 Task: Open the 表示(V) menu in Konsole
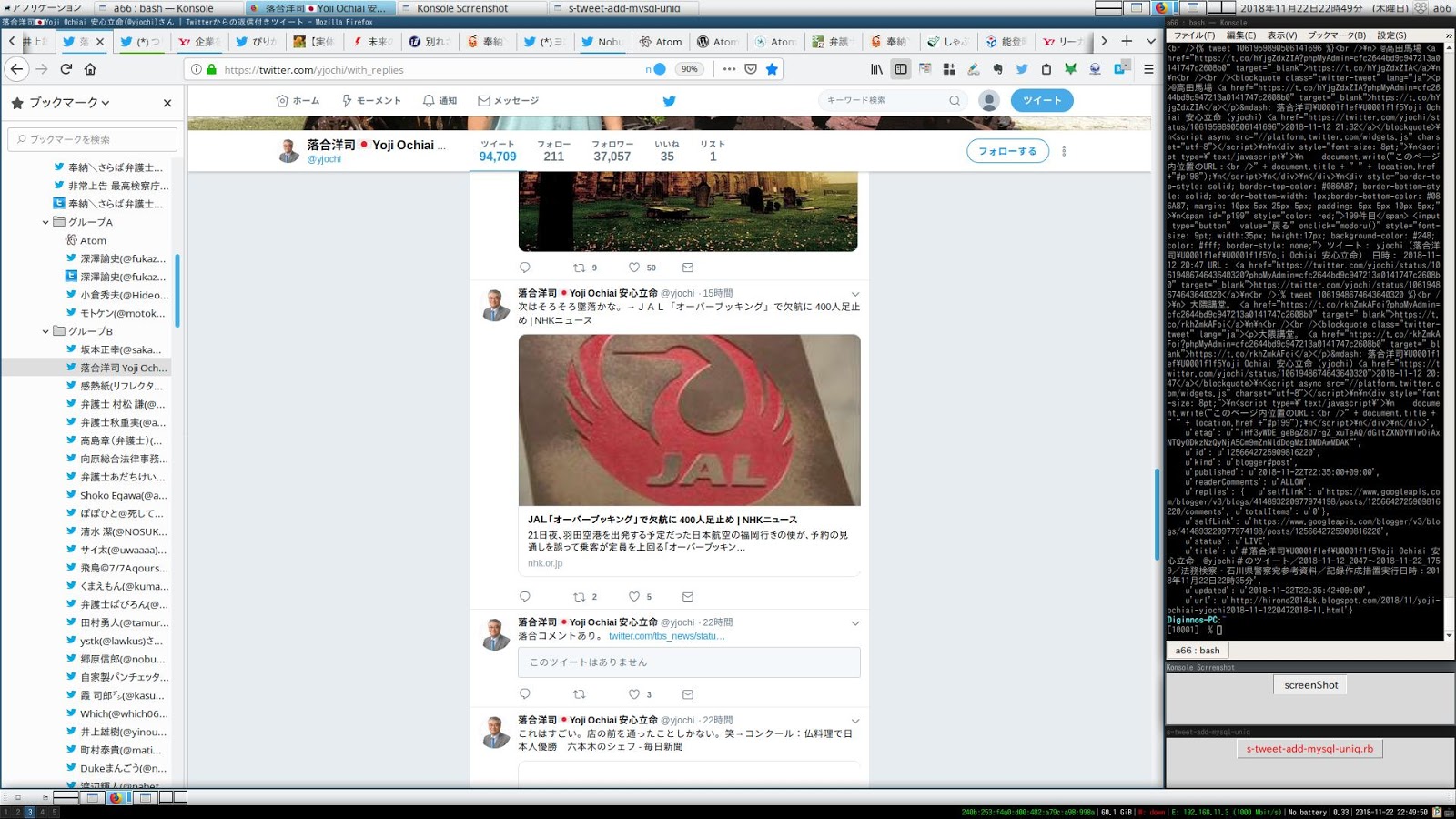1282,35
